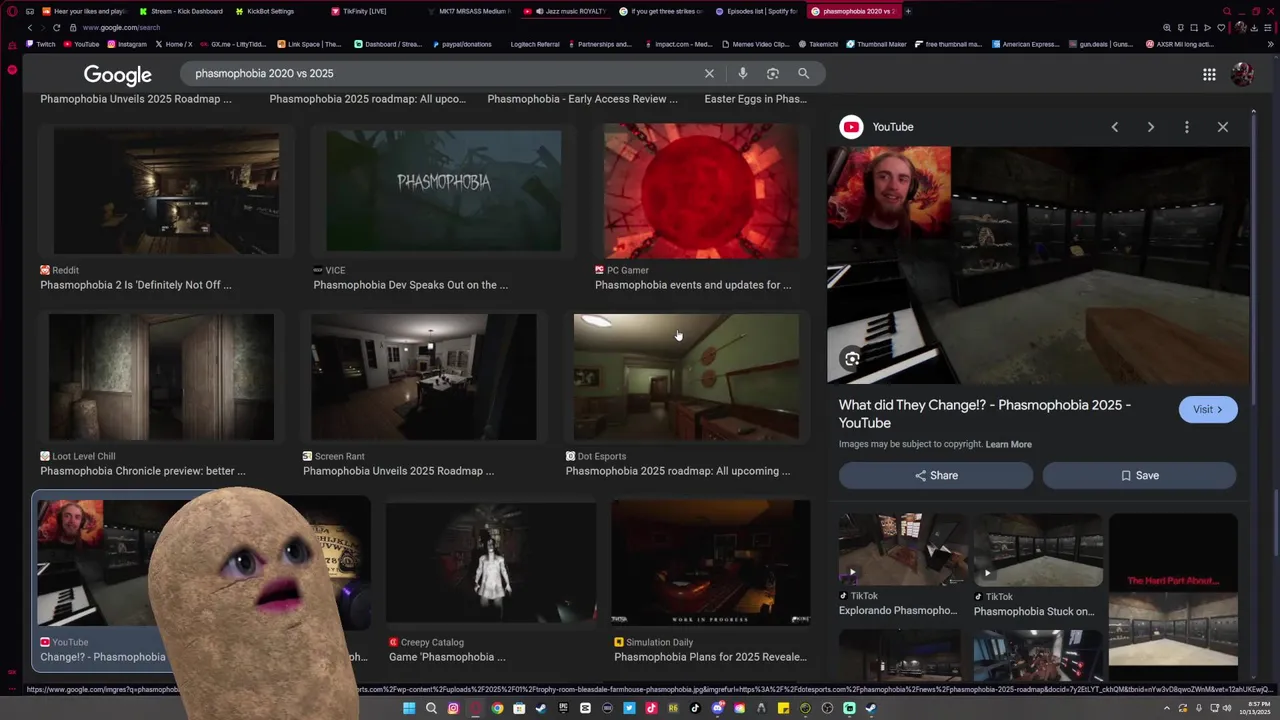
Task: Open the Thumbnail Maker bookmark
Action: tap(876, 44)
